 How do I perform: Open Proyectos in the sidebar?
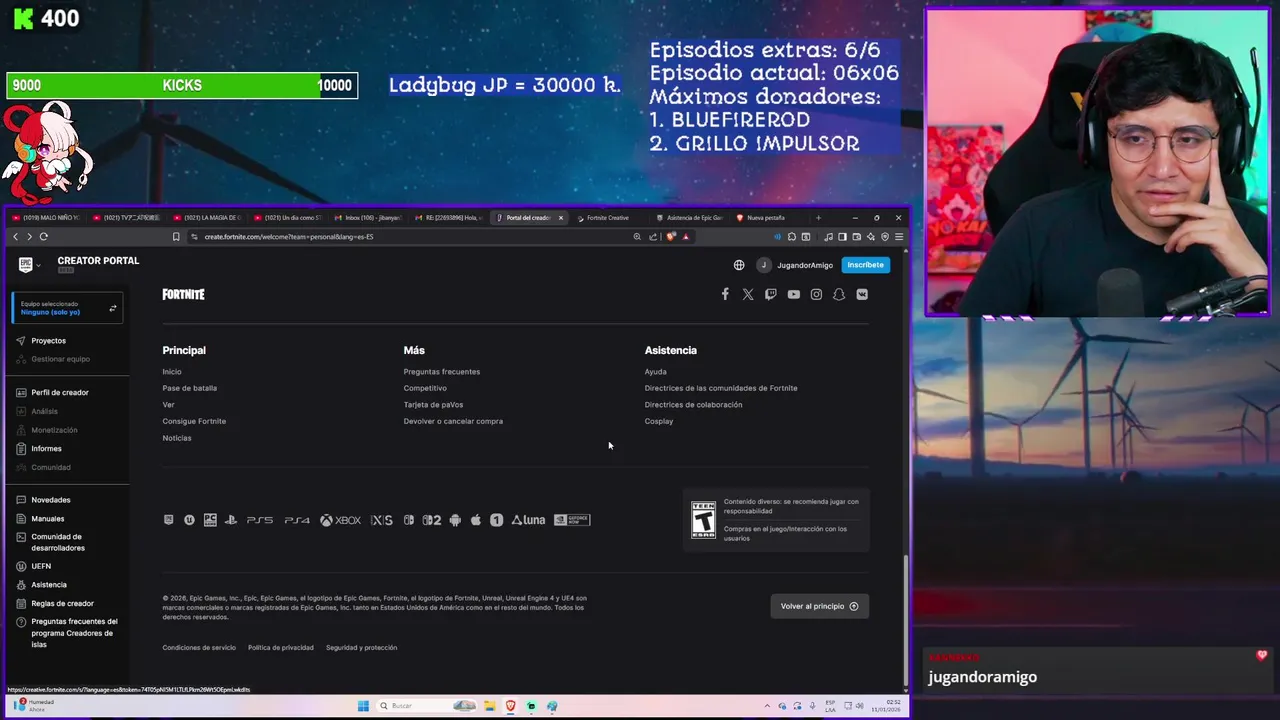(48, 341)
